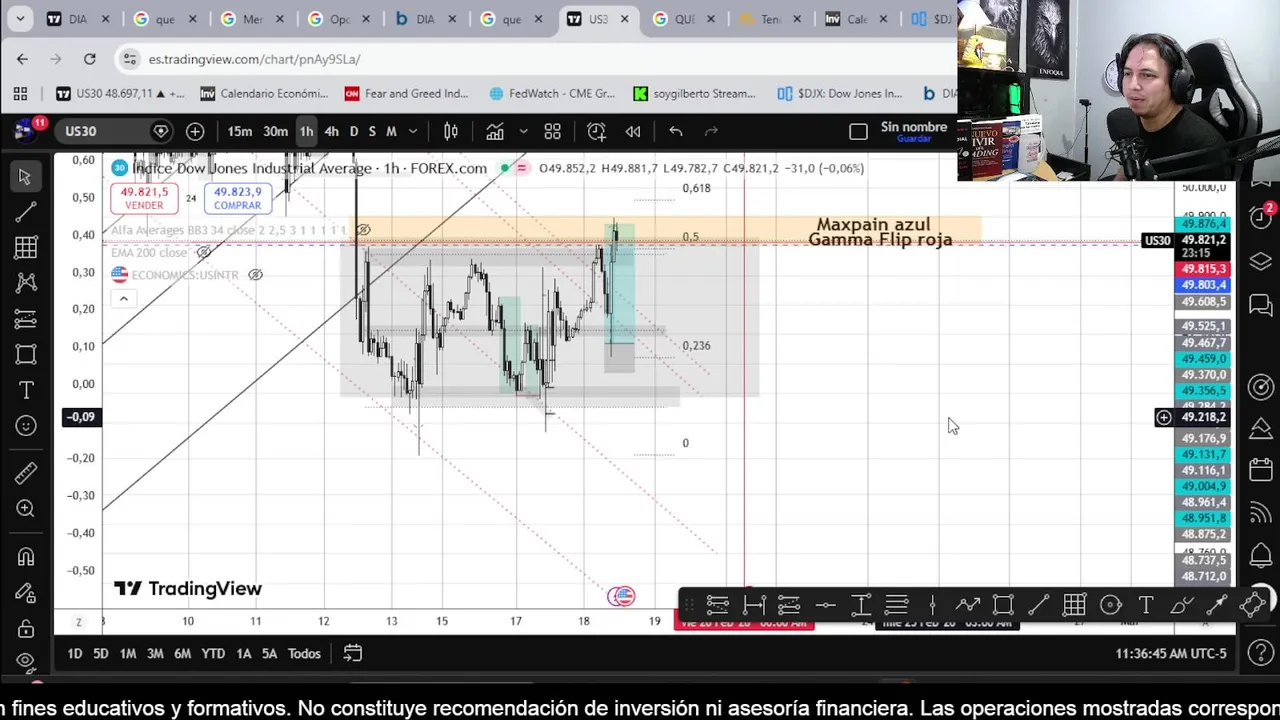Switch to 30m timeframe
Screen dimensions: 1280x720
(276, 131)
